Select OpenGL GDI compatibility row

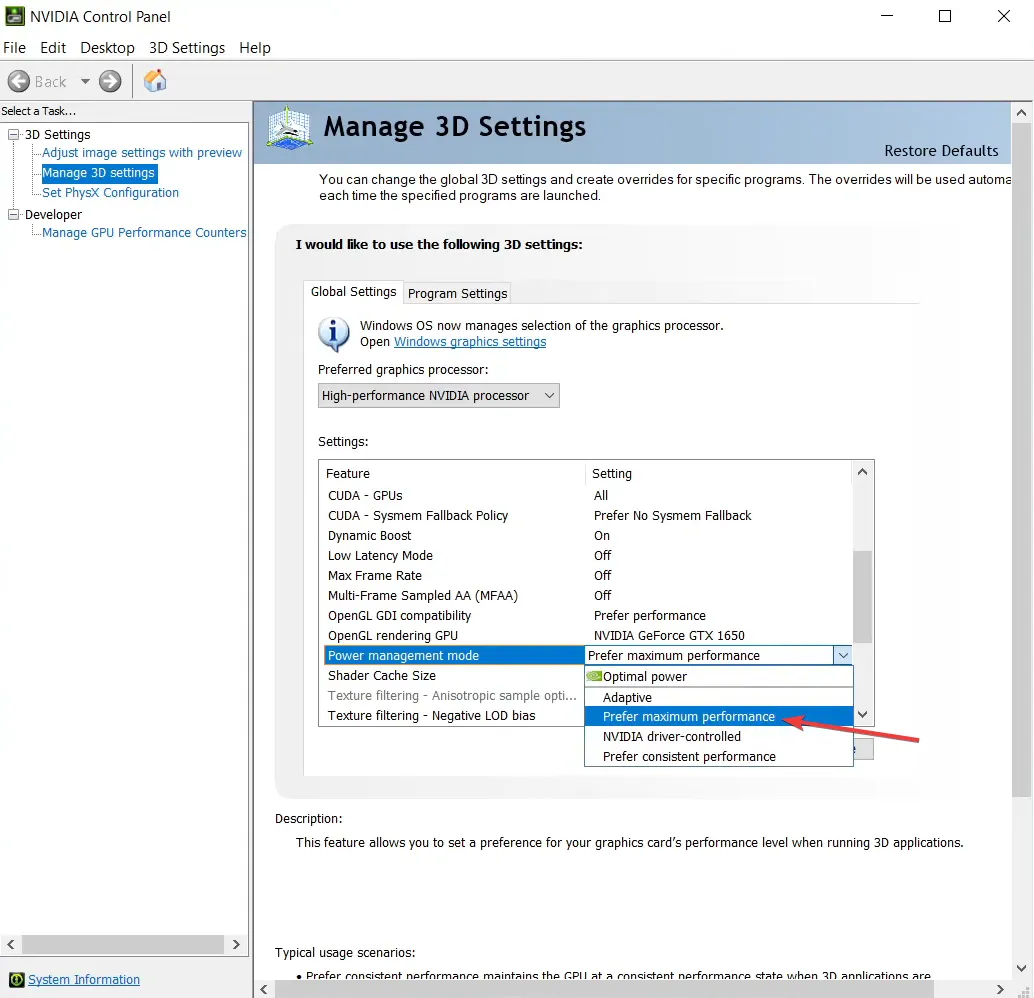click(x=588, y=615)
